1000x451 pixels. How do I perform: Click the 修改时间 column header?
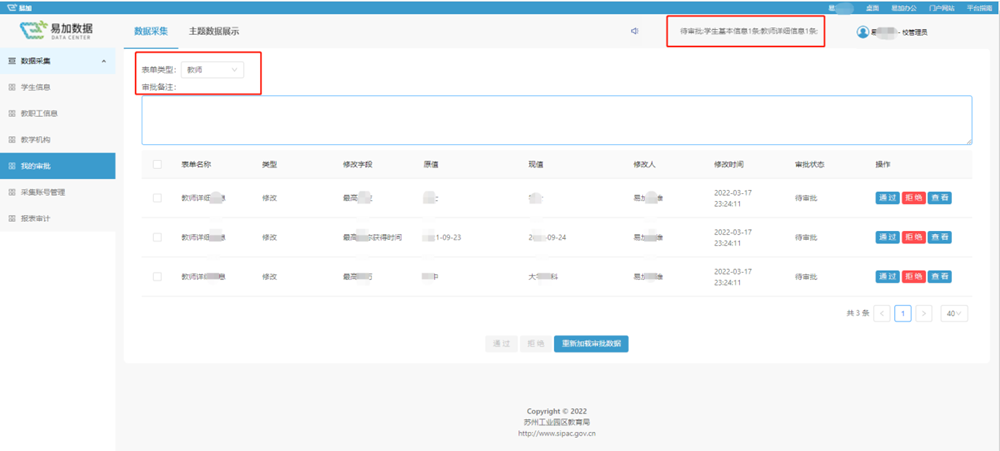[x=728, y=165]
